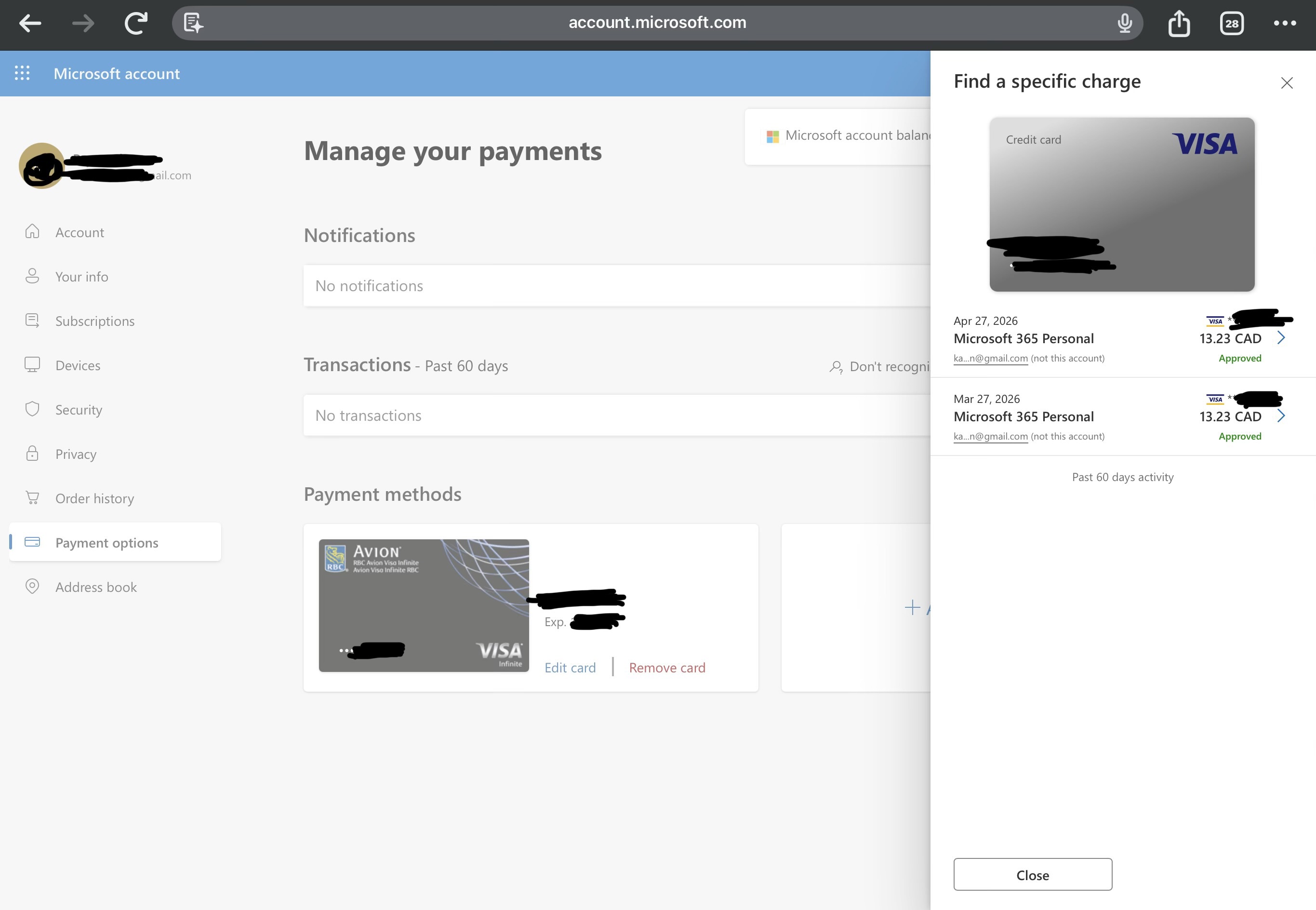Click the Microsoft account balance card
Screen dimensions: 1316x910
[x=838, y=136]
